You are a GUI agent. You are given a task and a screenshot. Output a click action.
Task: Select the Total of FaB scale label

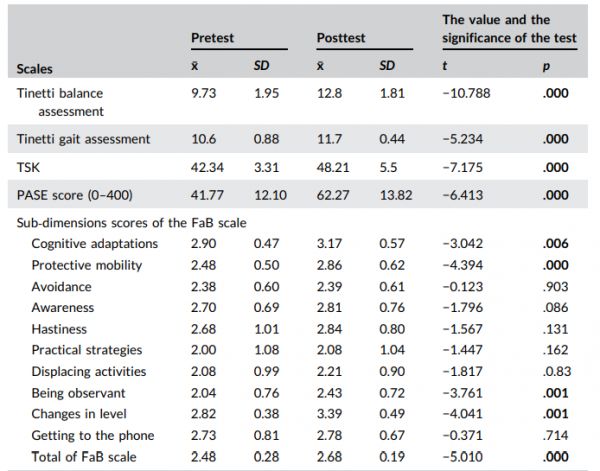coord(86,456)
